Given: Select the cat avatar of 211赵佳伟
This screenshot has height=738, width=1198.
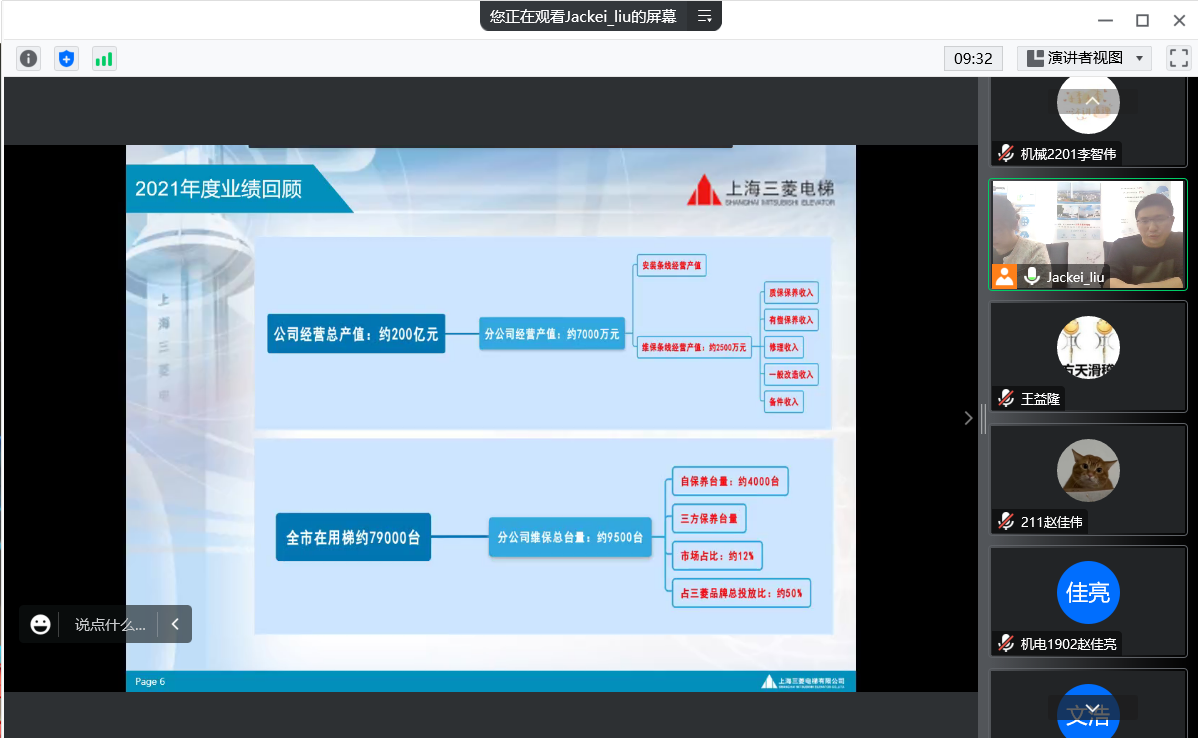Looking at the screenshot, I should tap(1088, 470).
